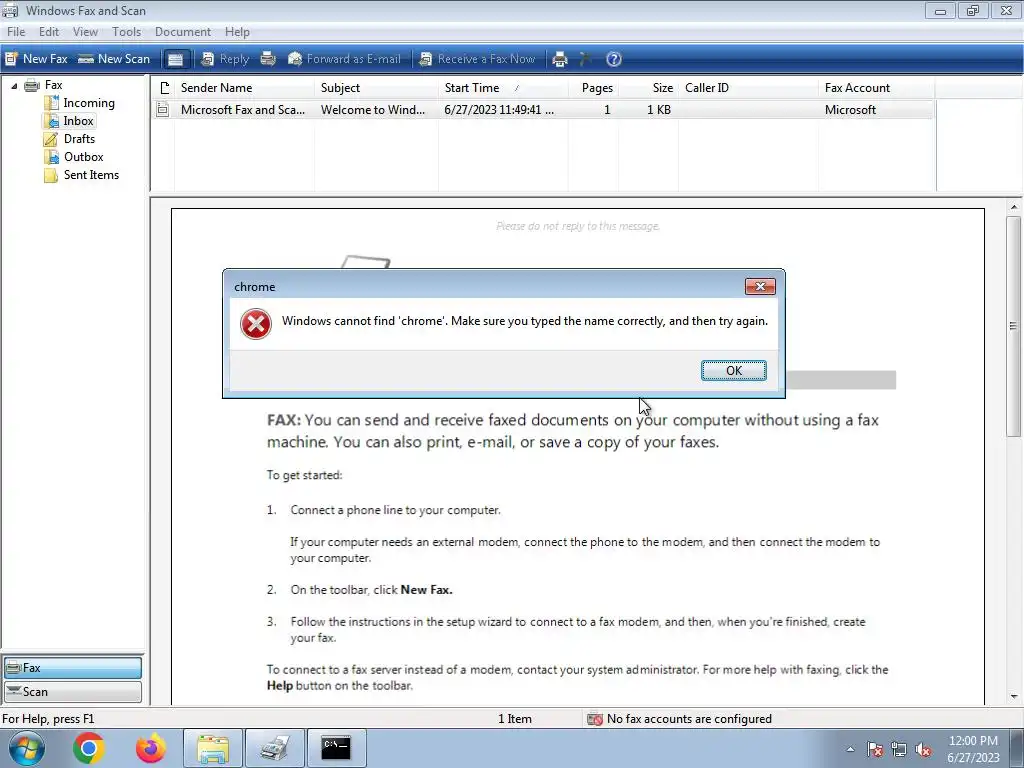
Task: Click the Forward as E-mail button
Action: (344, 59)
